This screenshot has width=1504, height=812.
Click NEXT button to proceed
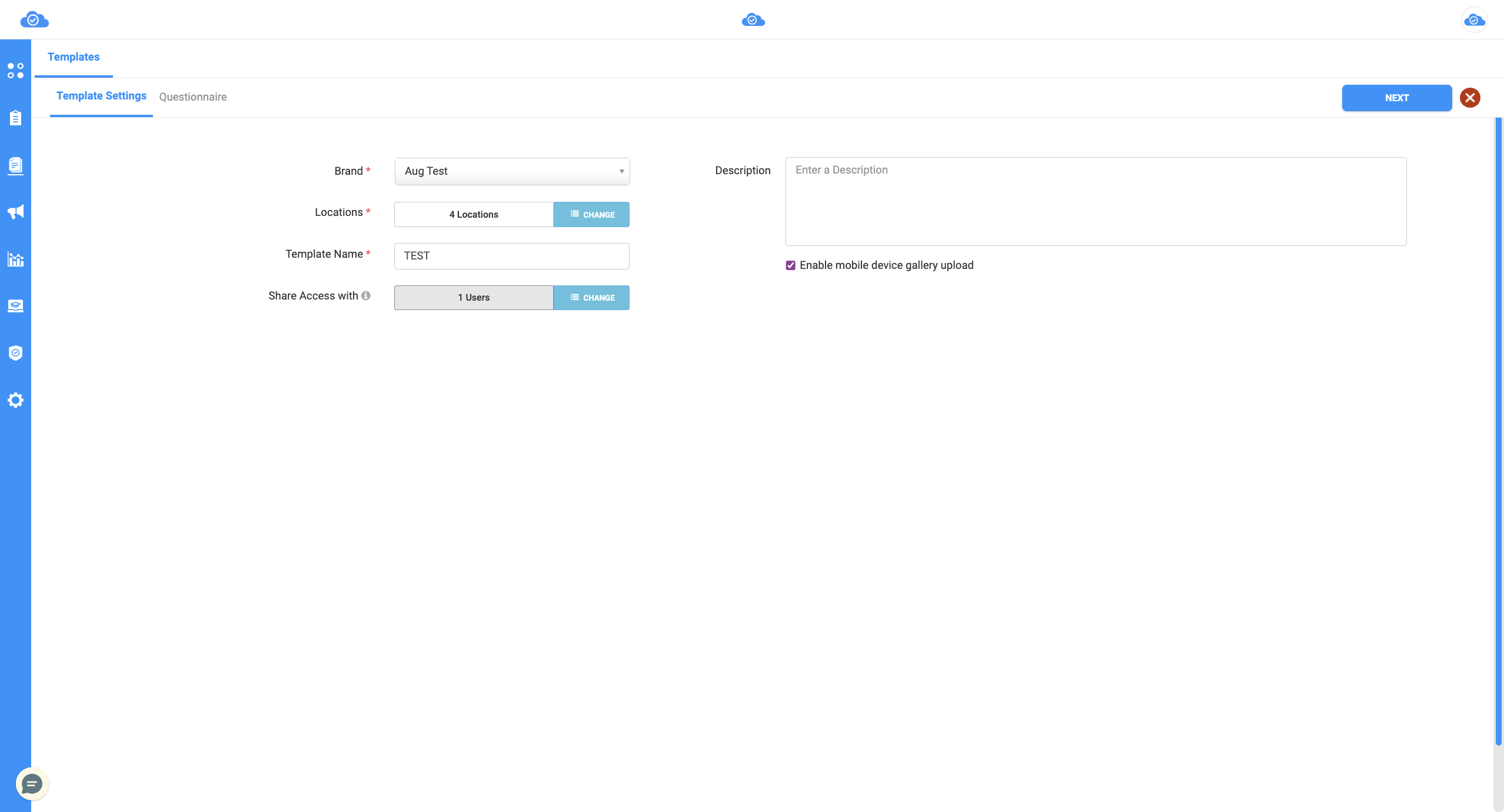[1397, 97]
